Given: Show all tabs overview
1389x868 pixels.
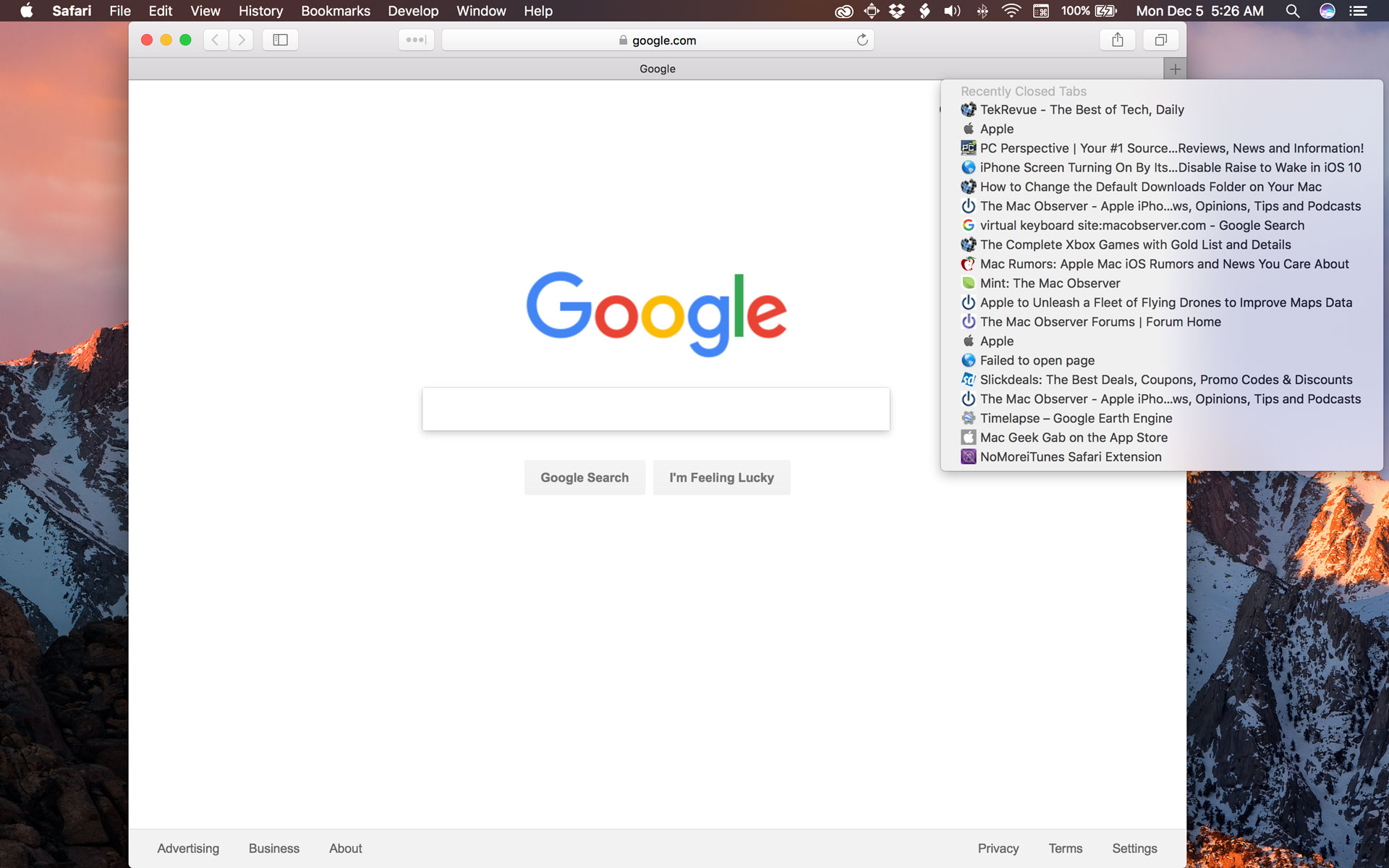Looking at the screenshot, I should pos(1161,40).
